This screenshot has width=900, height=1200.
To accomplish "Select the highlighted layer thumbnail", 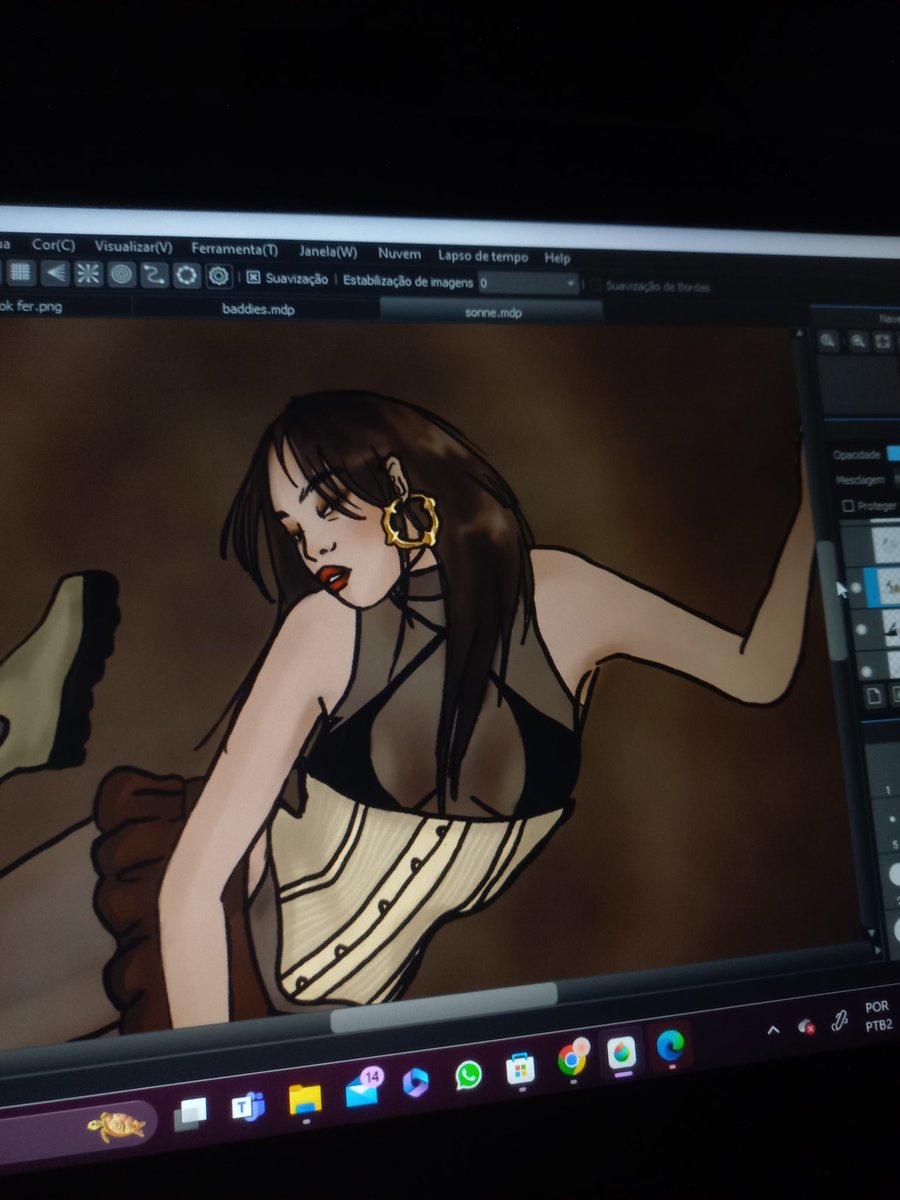I will (x=888, y=588).
